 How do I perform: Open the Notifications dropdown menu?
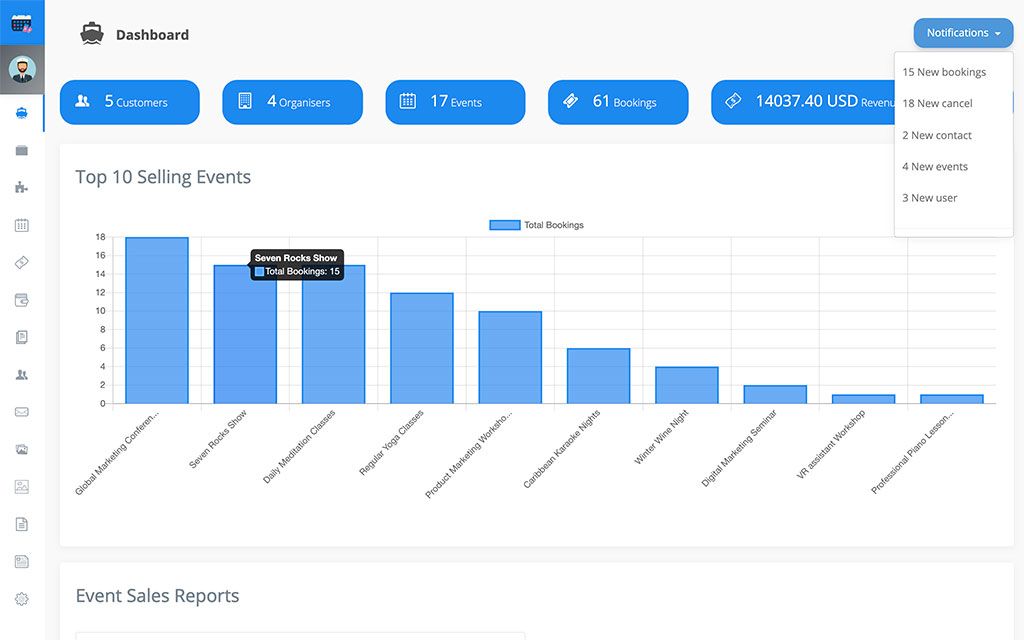pyautogui.click(x=961, y=32)
